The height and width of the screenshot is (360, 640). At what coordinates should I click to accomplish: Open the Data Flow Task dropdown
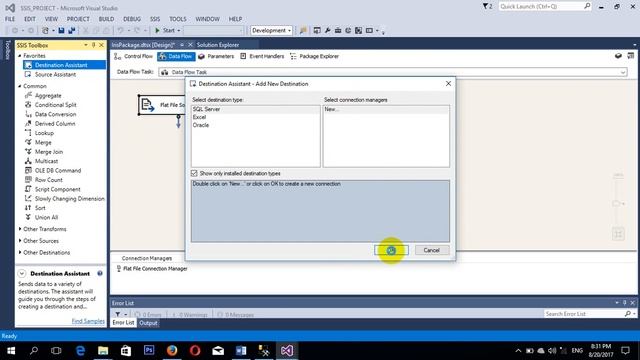(x=623, y=72)
